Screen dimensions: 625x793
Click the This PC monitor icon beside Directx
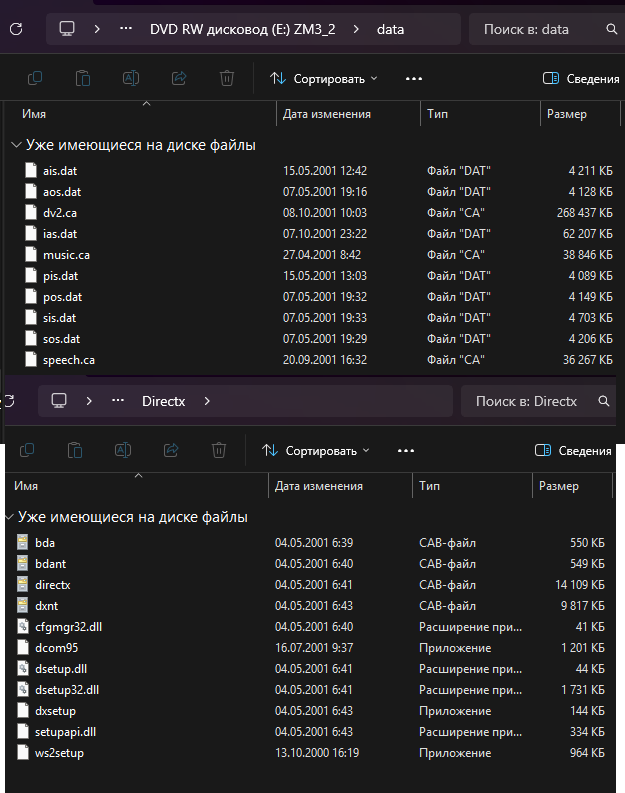[59, 401]
